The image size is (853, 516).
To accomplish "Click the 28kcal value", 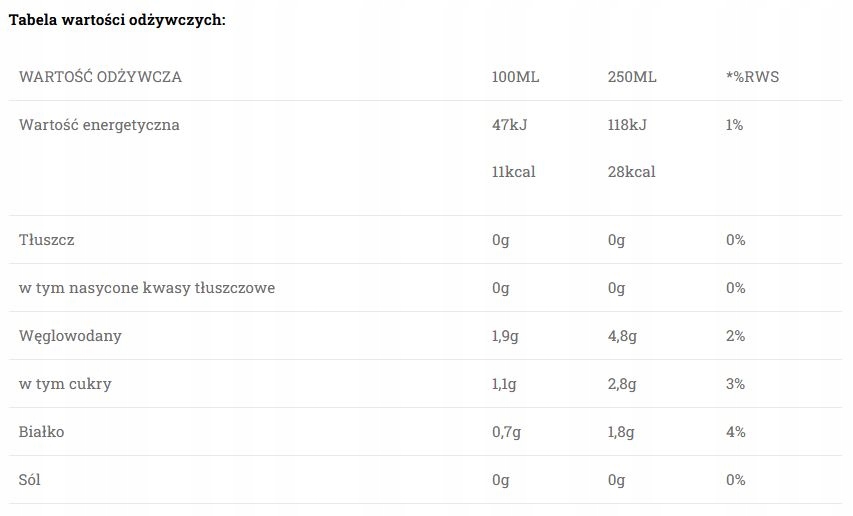I will pyautogui.click(x=631, y=171).
